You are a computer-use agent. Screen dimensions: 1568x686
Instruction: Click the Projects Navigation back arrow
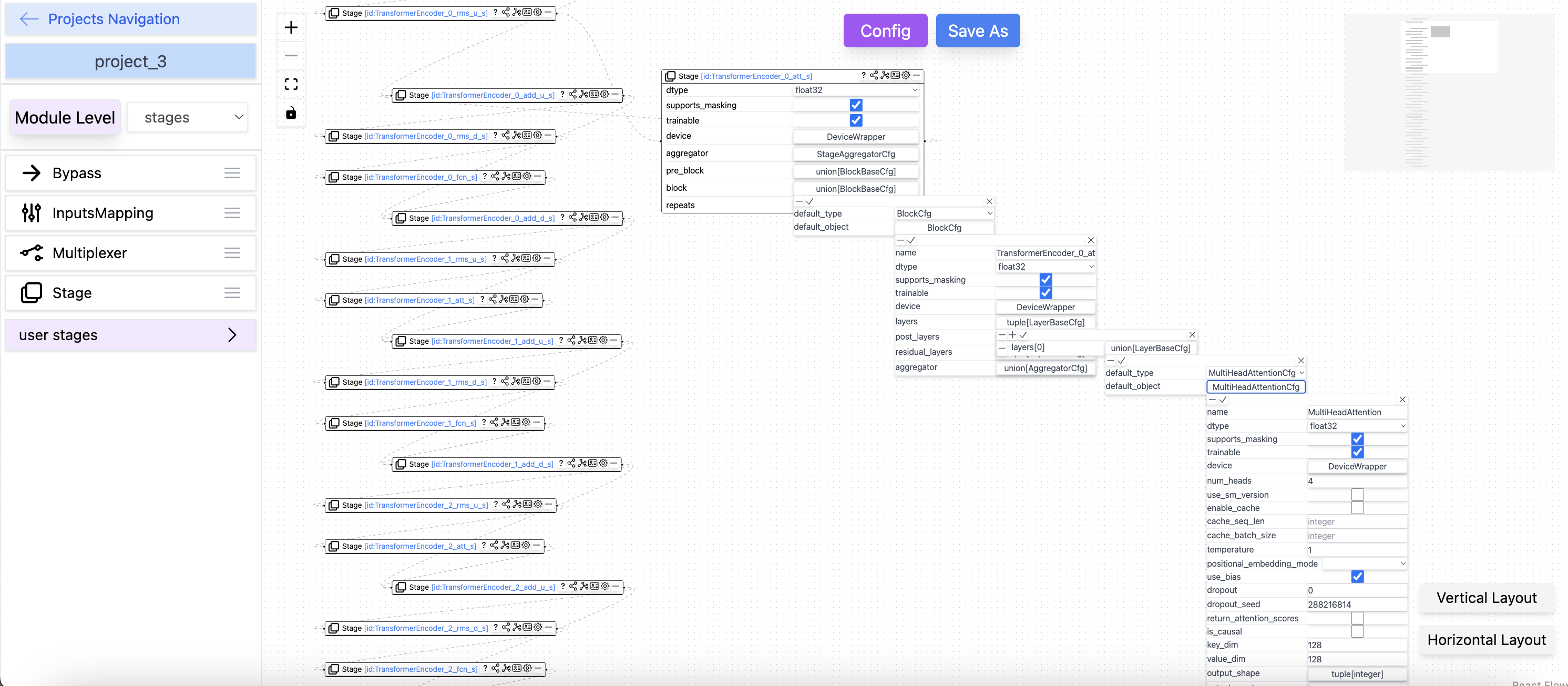point(28,19)
